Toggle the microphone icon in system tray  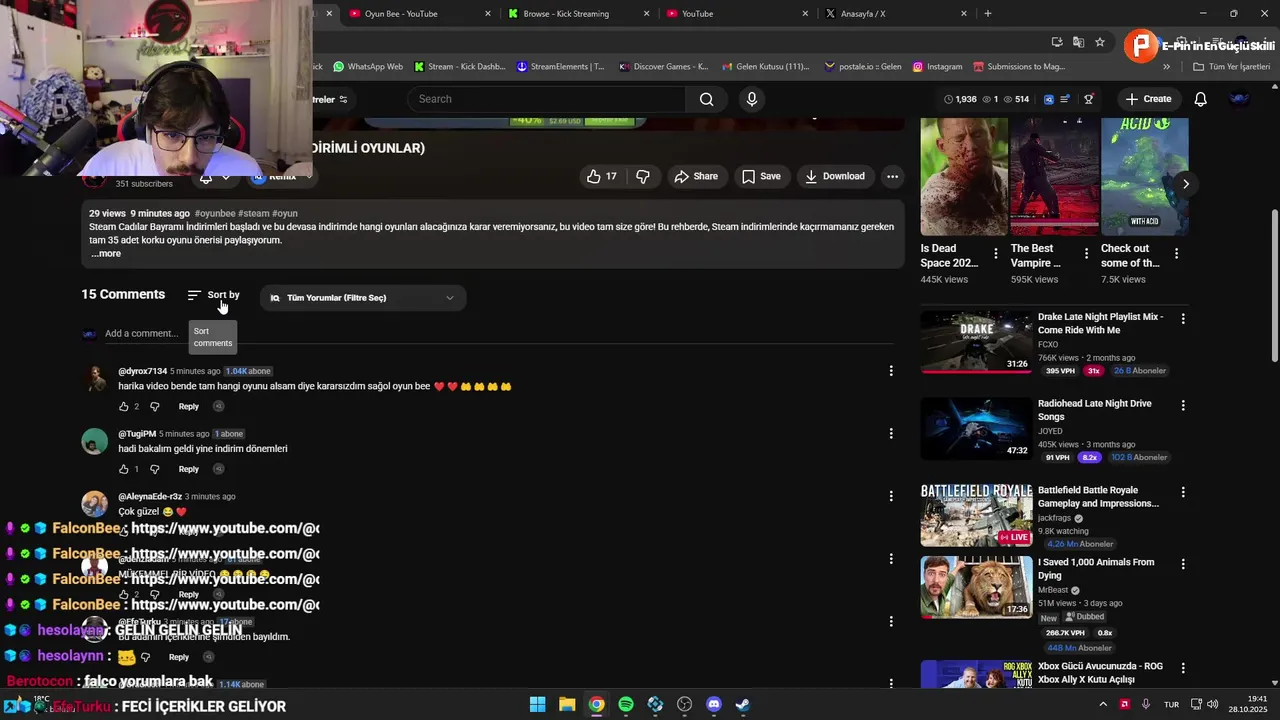pyautogui.click(x=1146, y=704)
